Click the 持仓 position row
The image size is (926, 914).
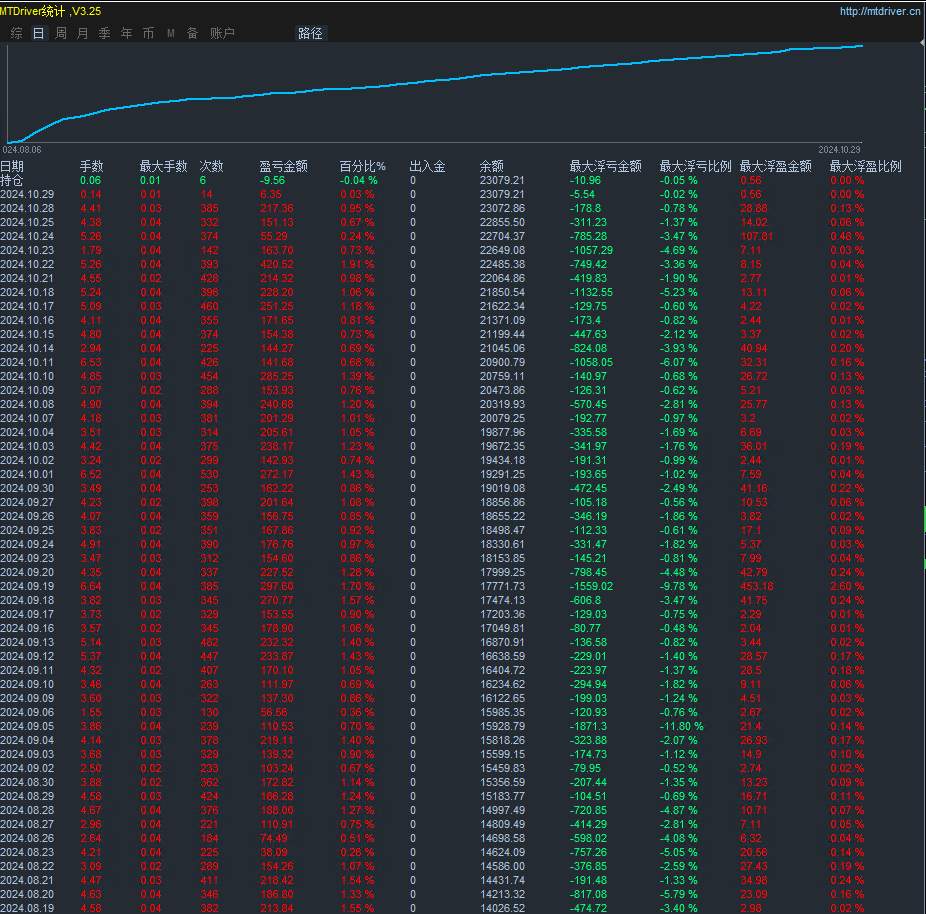click(12, 180)
